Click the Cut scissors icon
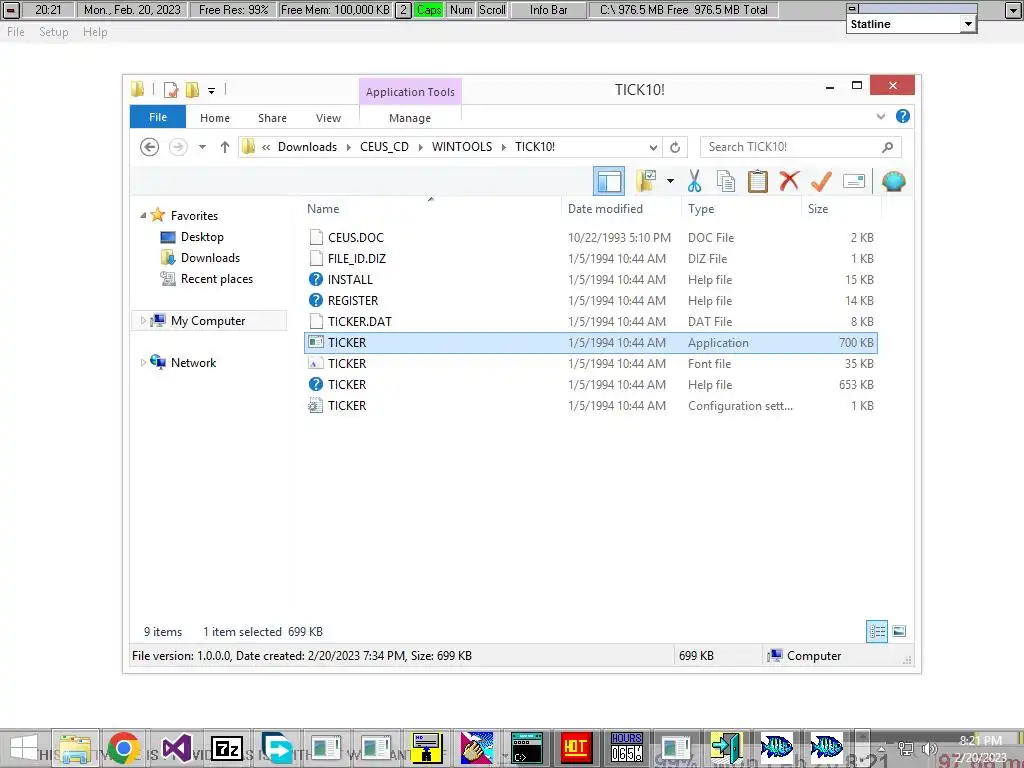Image resolution: width=1024 pixels, height=768 pixels. (694, 181)
